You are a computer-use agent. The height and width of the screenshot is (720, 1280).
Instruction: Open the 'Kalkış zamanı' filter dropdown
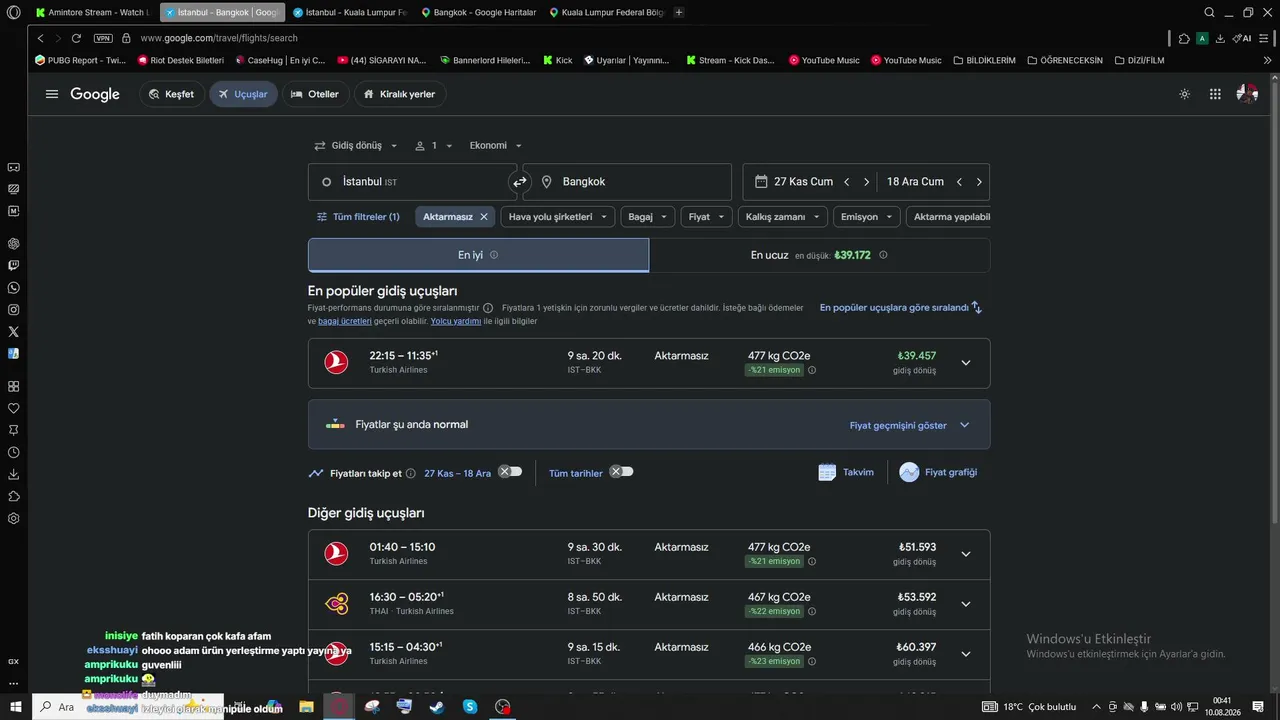(x=783, y=217)
